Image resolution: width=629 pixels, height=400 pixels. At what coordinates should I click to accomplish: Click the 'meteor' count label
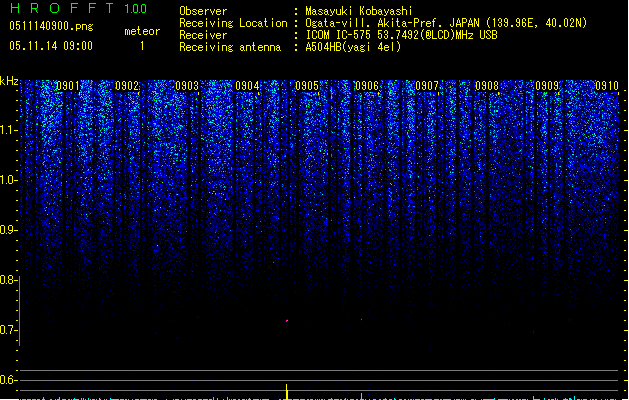click(142, 31)
